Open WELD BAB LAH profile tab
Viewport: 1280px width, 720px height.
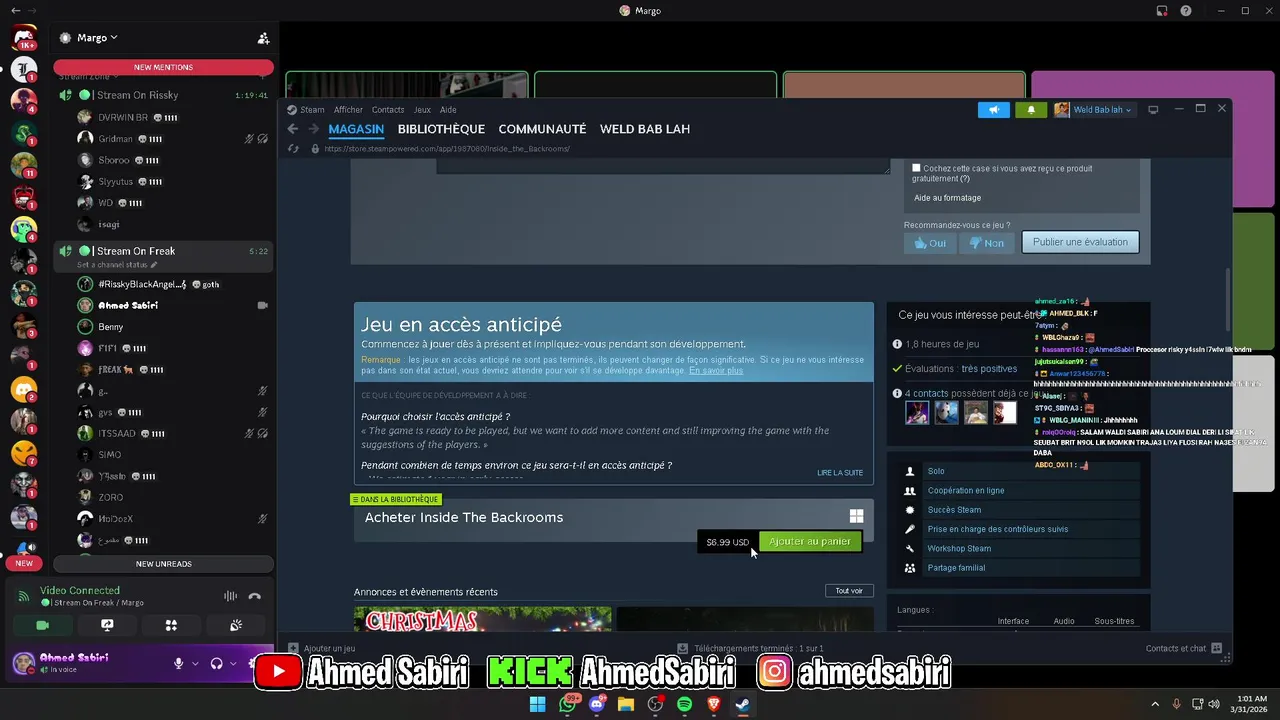click(x=645, y=129)
